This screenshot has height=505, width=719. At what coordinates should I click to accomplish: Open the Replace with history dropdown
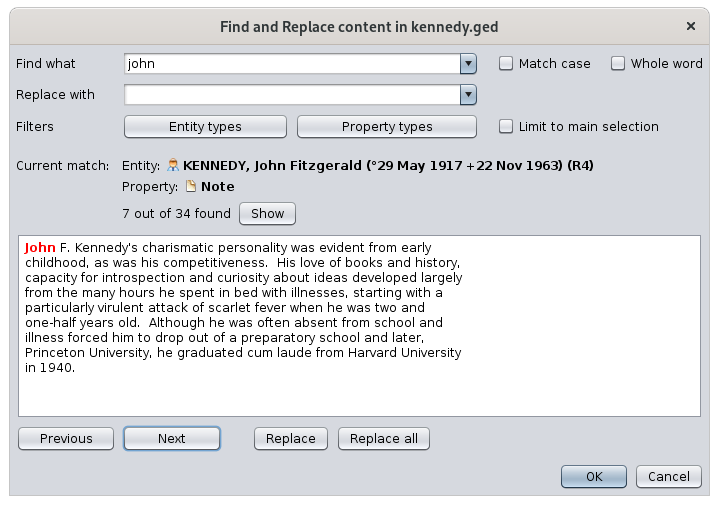pyautogui.click(x=468, y=95)
